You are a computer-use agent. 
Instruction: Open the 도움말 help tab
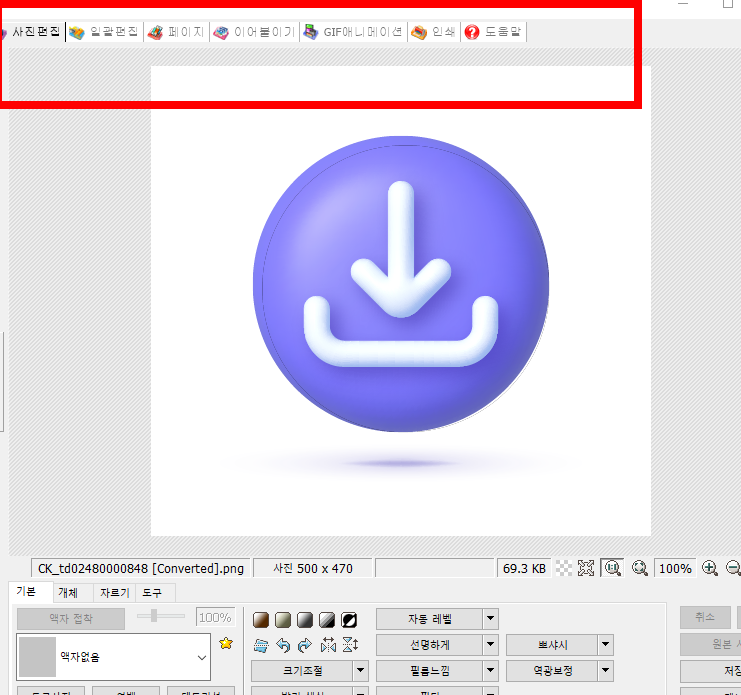[493, 32]
